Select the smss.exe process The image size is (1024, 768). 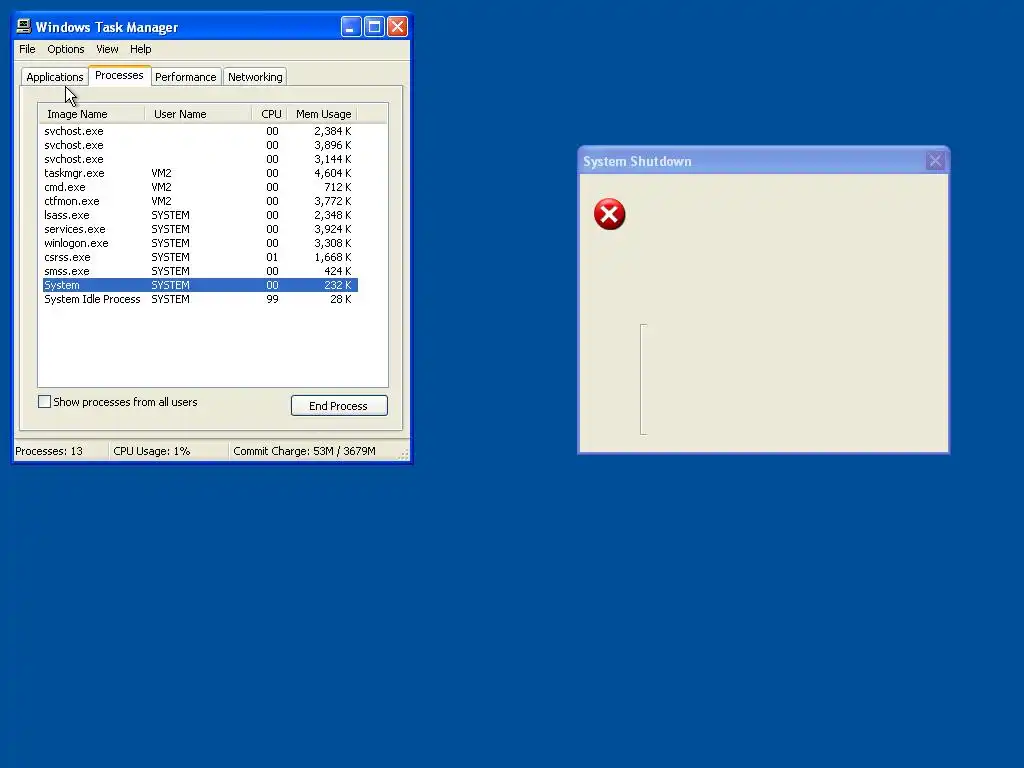point(200,271)
